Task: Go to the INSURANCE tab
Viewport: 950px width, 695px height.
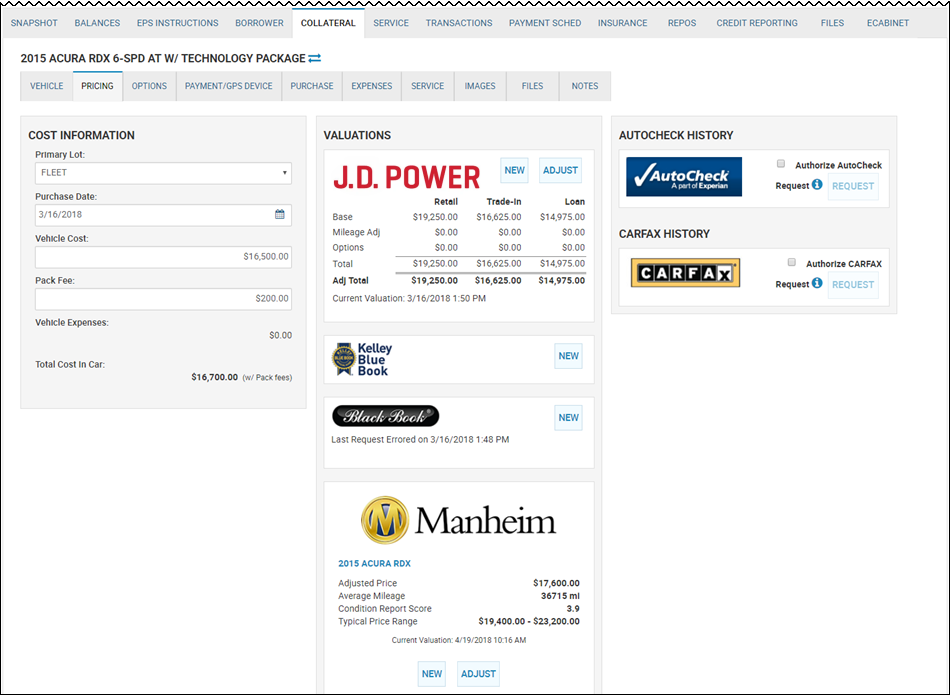Action: (x=622, y=23)
